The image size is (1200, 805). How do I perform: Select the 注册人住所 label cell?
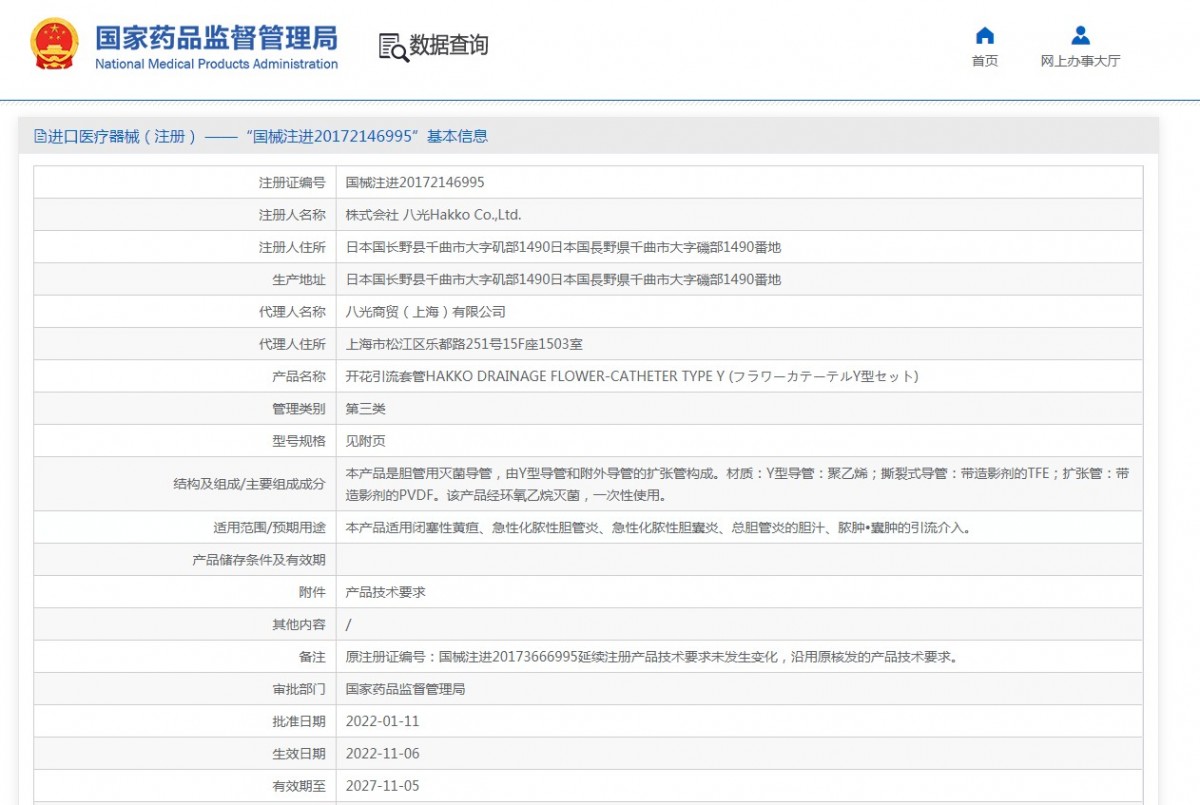[185, 247]
